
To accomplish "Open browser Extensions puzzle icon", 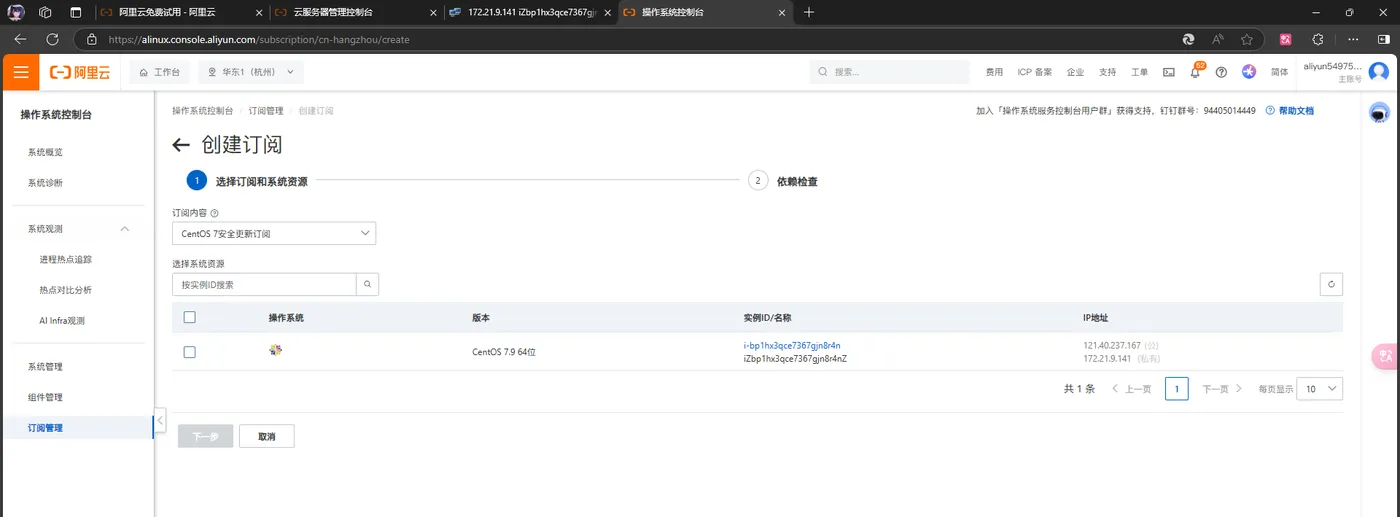I will pos(1317,39).
